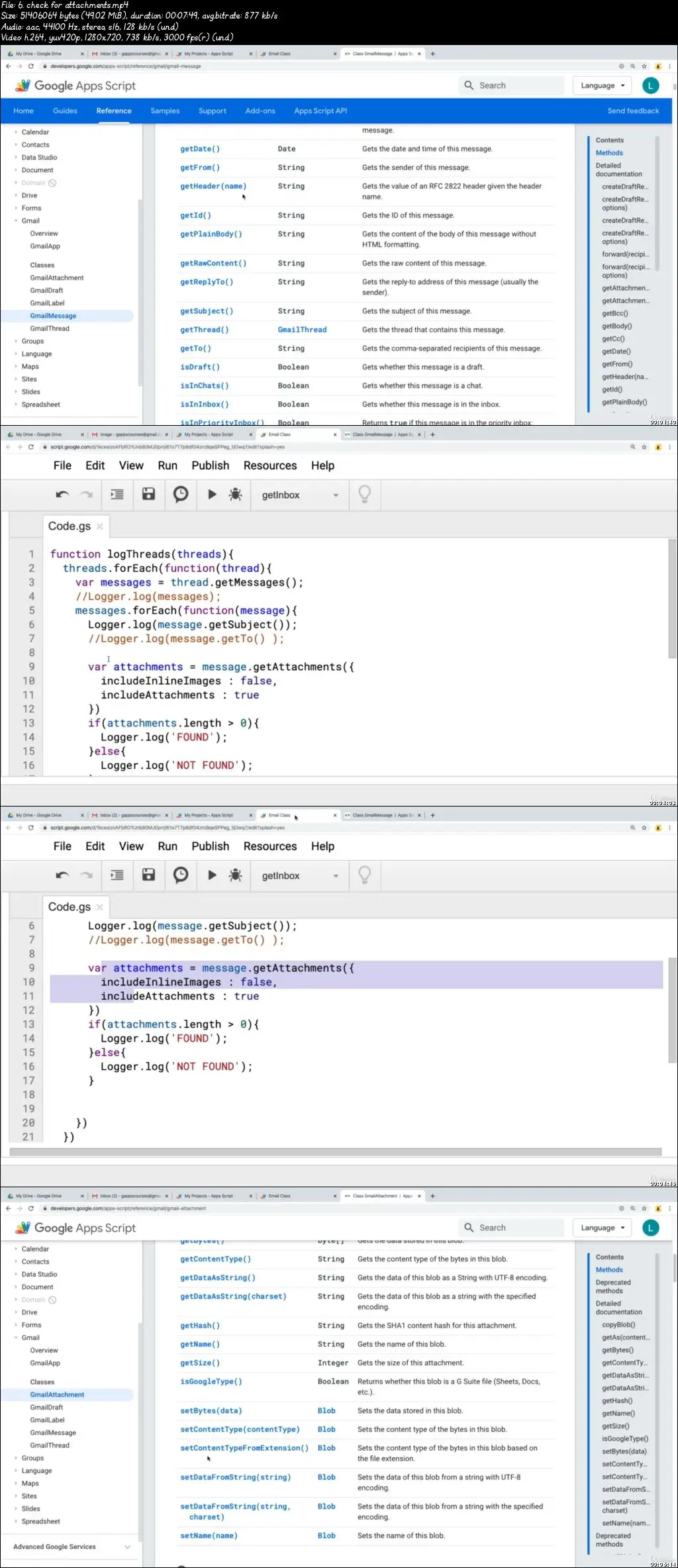Click Undo arrow in third frame's editor toolbar
Viewport: 678px width, 1568px height.
[x=62, y=875]
